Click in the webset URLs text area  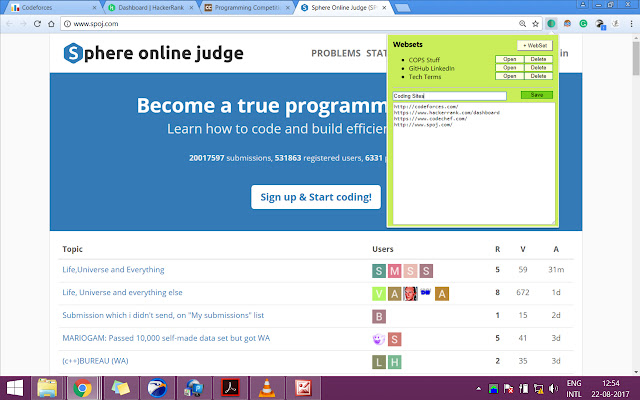pos(474,163)
